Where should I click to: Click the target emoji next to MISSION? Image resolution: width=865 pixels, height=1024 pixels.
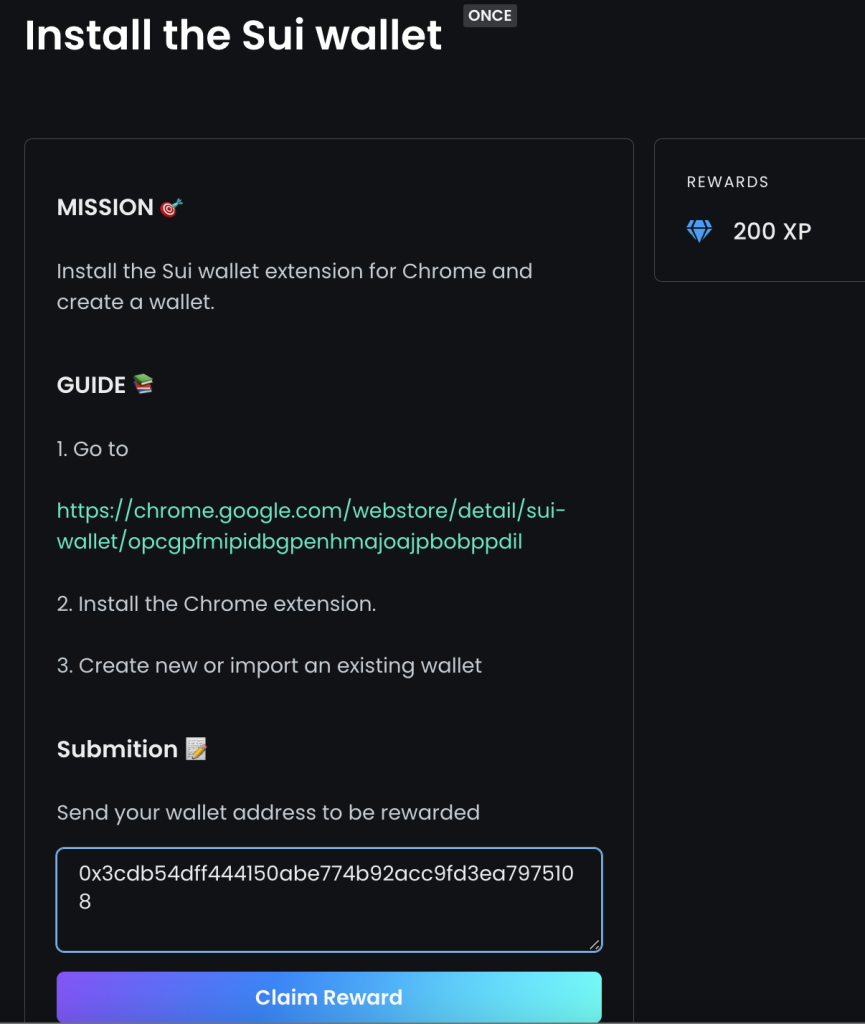(172, 208)
